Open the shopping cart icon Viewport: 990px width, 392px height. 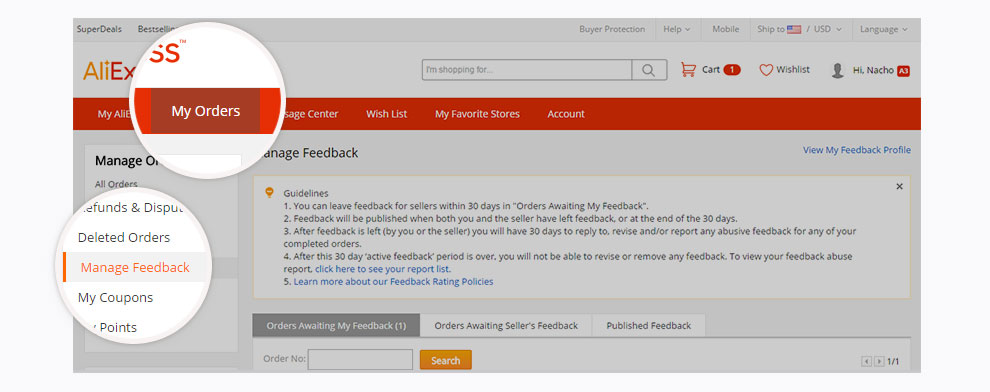(x=688, y=69)
